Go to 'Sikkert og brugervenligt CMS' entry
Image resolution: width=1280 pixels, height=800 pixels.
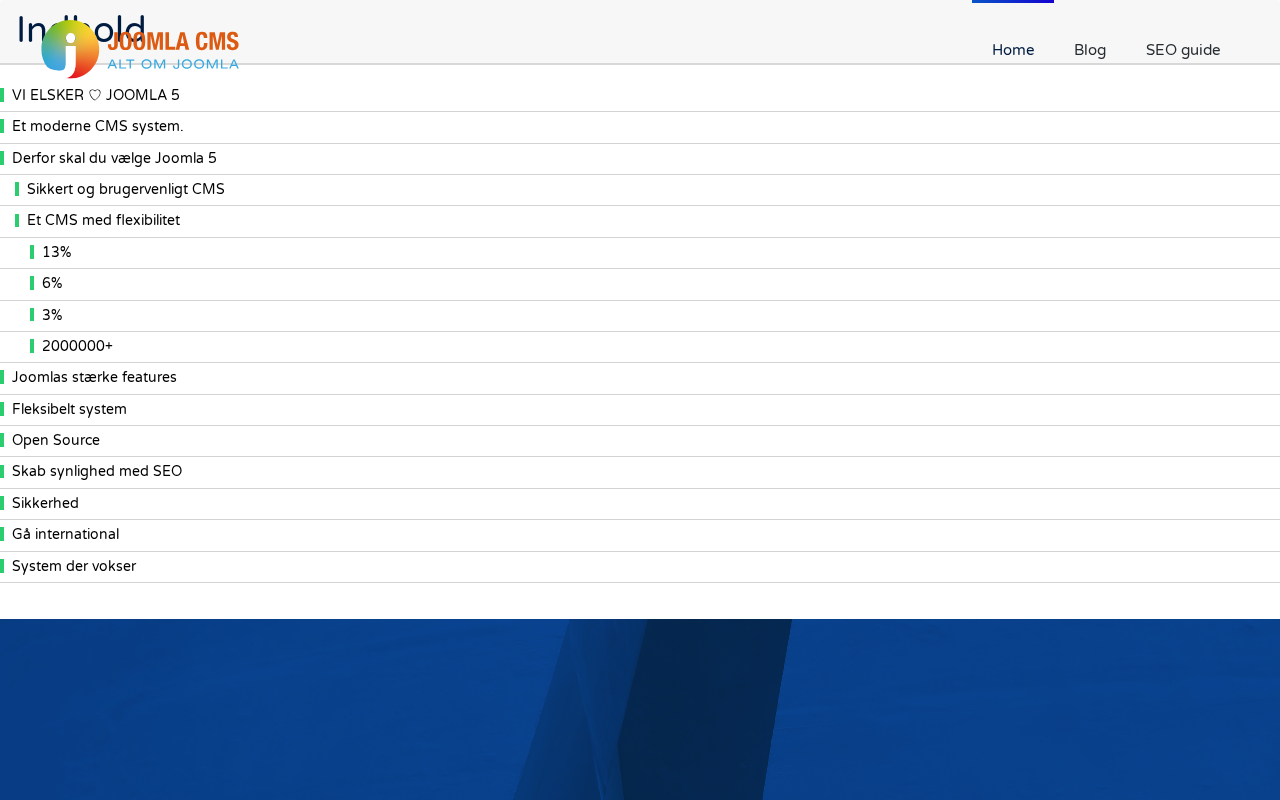click(x=126, y=189)
